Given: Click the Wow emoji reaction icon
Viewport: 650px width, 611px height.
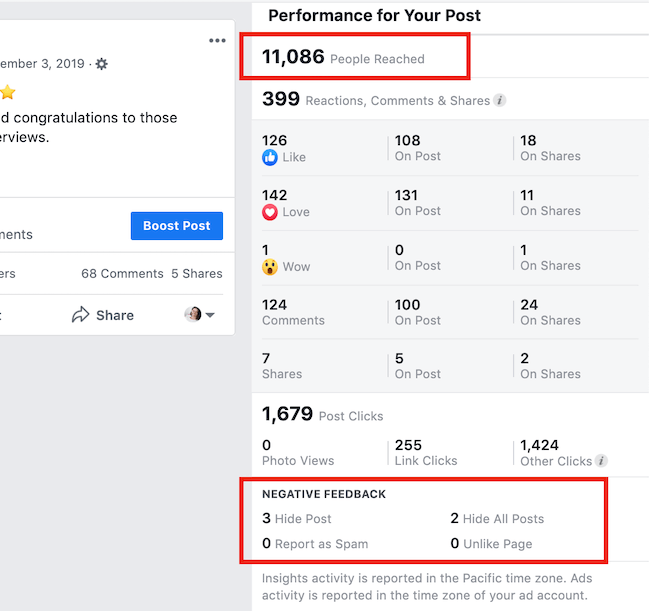Looking at the screenshot, I should pos(270,267).
